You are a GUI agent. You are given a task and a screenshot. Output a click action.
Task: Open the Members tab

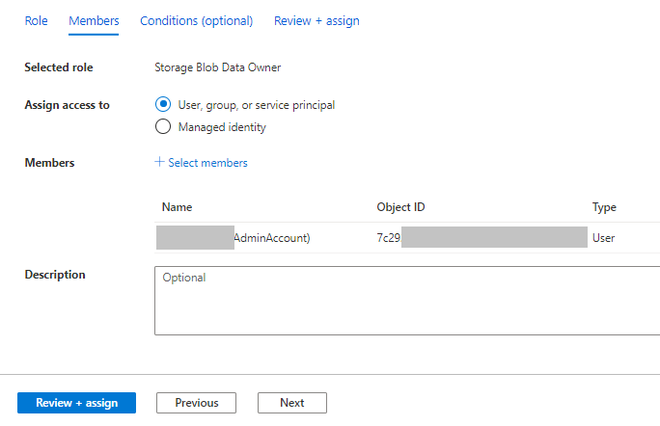[94, 21]
